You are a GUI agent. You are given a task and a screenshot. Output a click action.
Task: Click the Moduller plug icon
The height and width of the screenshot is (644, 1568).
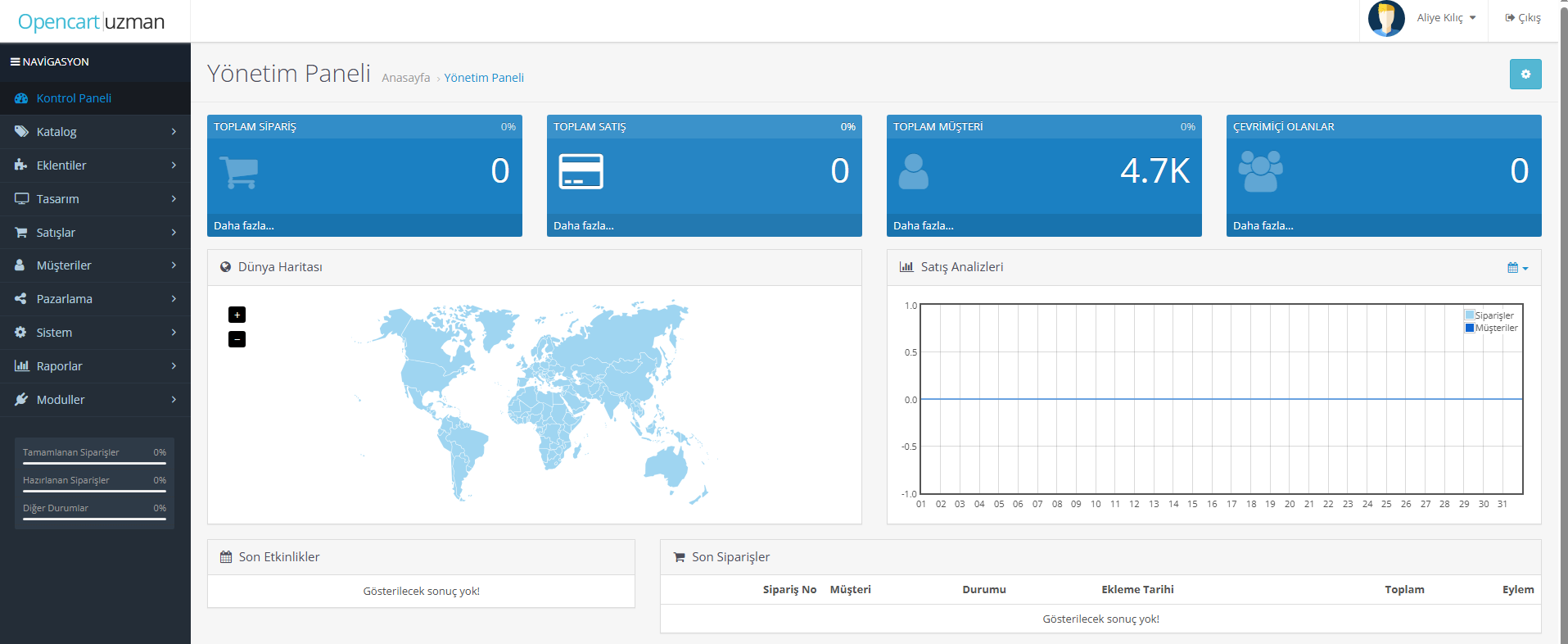21,400
